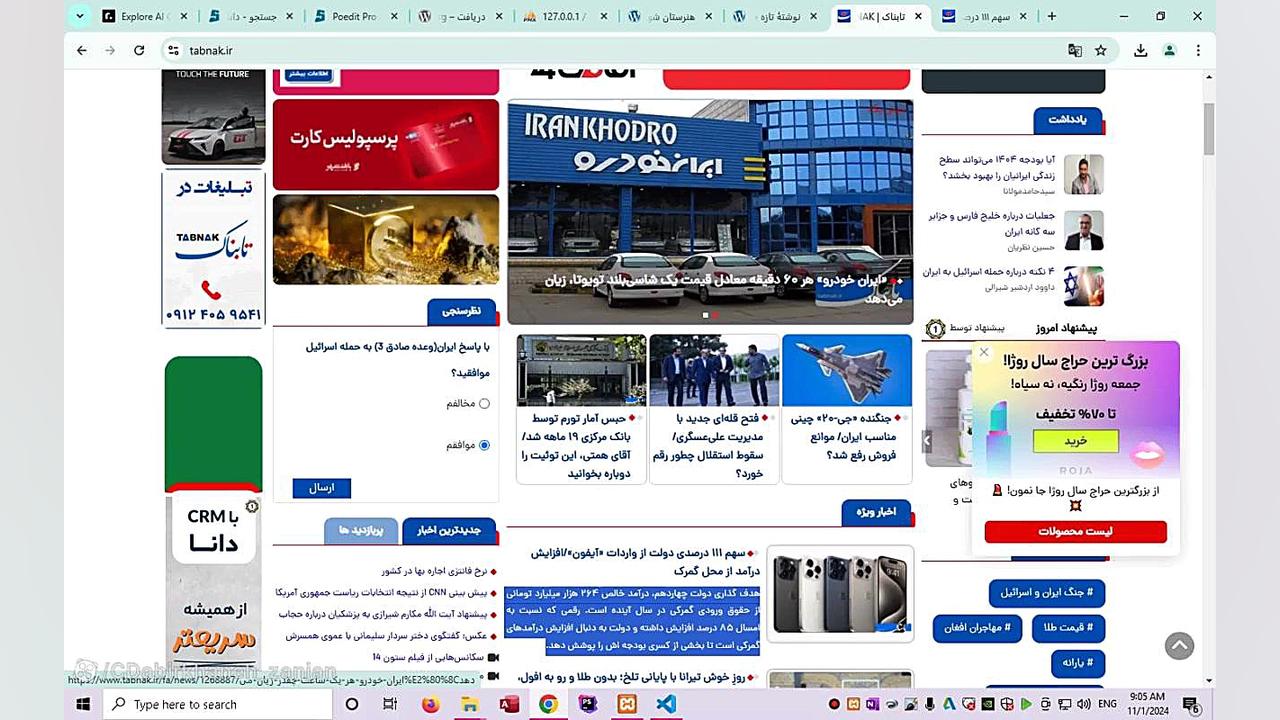The width and height of the screenshot is (1280, 720).
Task: Close the ROJA sale popup ad
Action: point(984,352)
